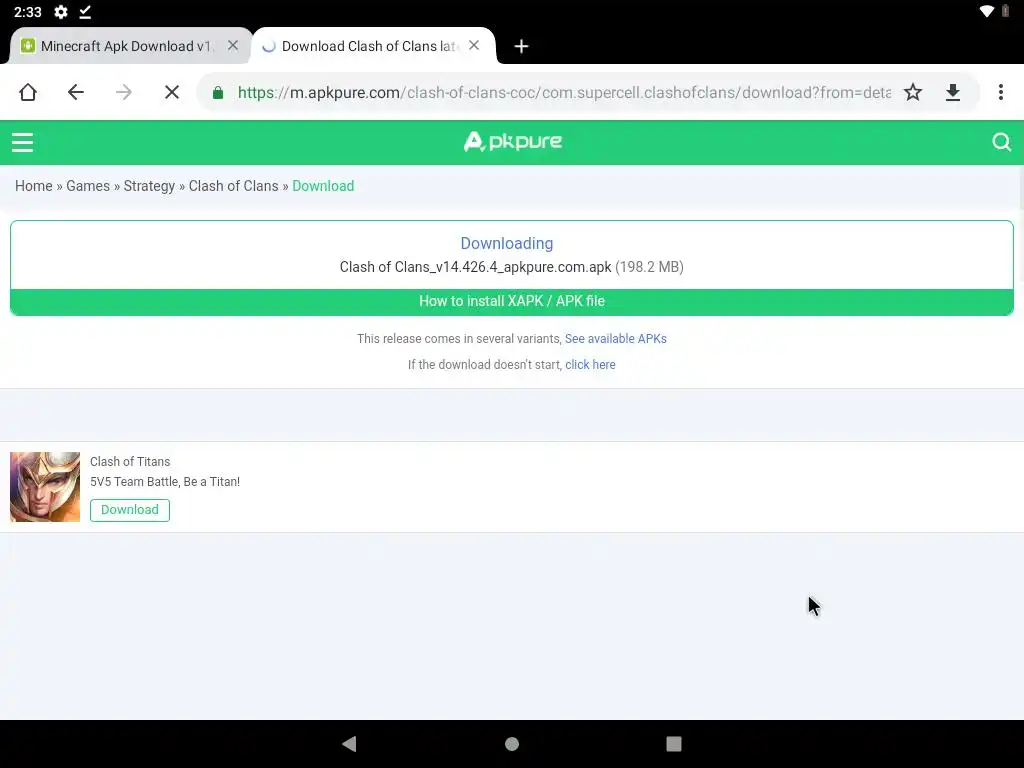Click the APKPure logo
This screenshot has height=768, width=1024.
[x=513, y=141]
